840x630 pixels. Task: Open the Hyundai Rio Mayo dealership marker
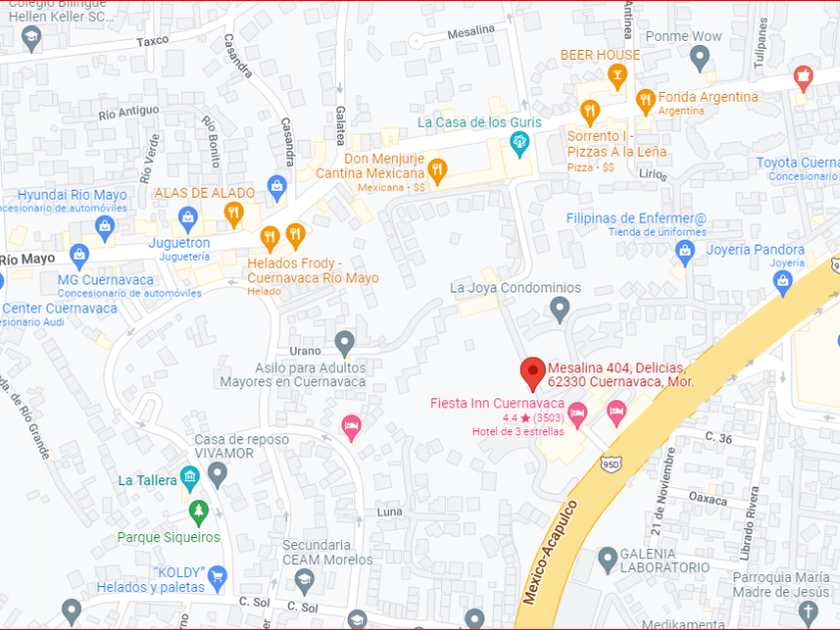tap(105, 229)
